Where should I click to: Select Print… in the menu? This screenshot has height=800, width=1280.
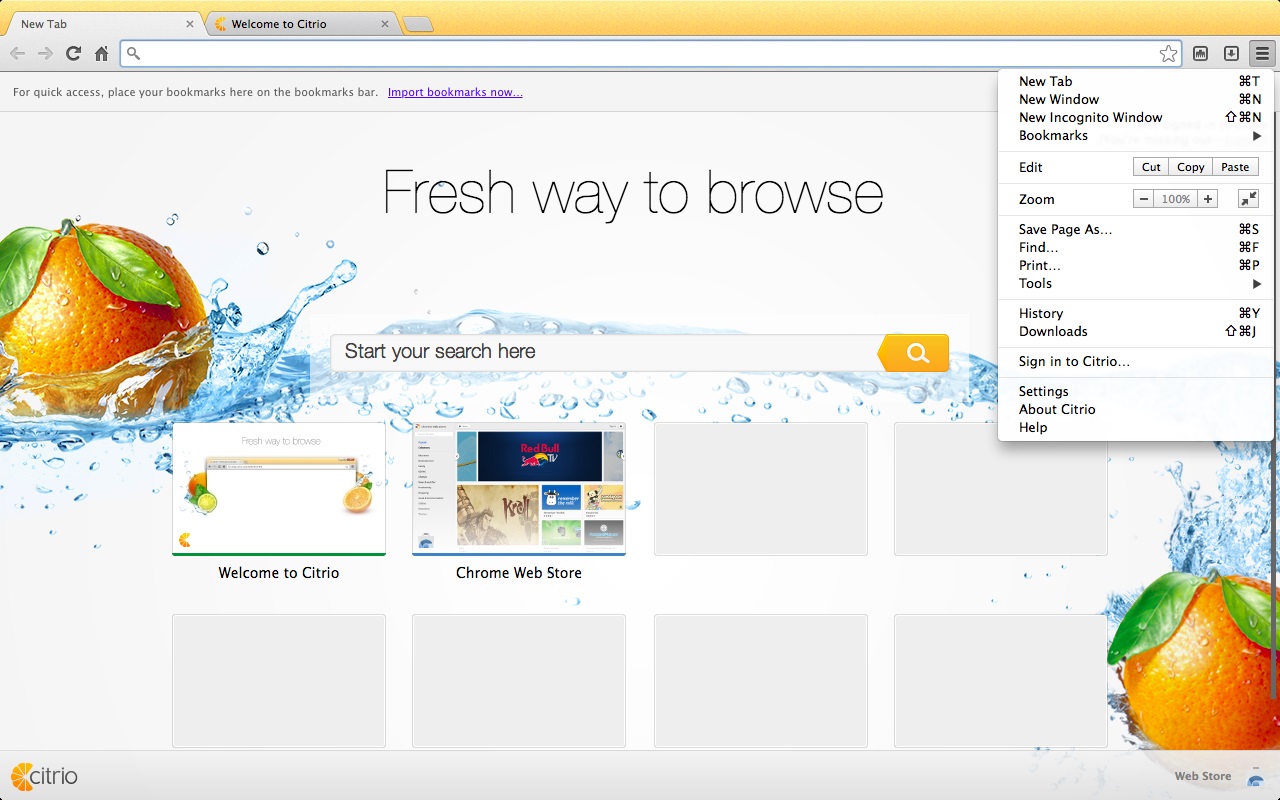pyautogui.click(x=1136, y=265)
